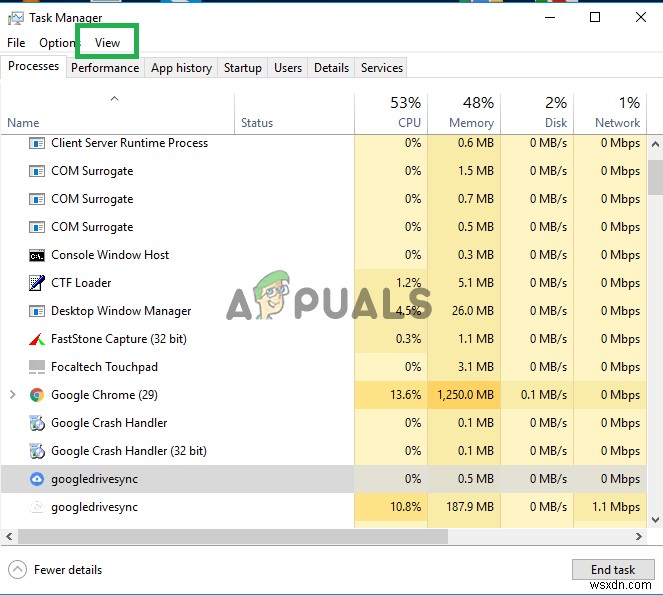The width and height of the screenshot is (663, 595).
Task: Click the CTF Loader pen icon
Action: tap(37, 283)
